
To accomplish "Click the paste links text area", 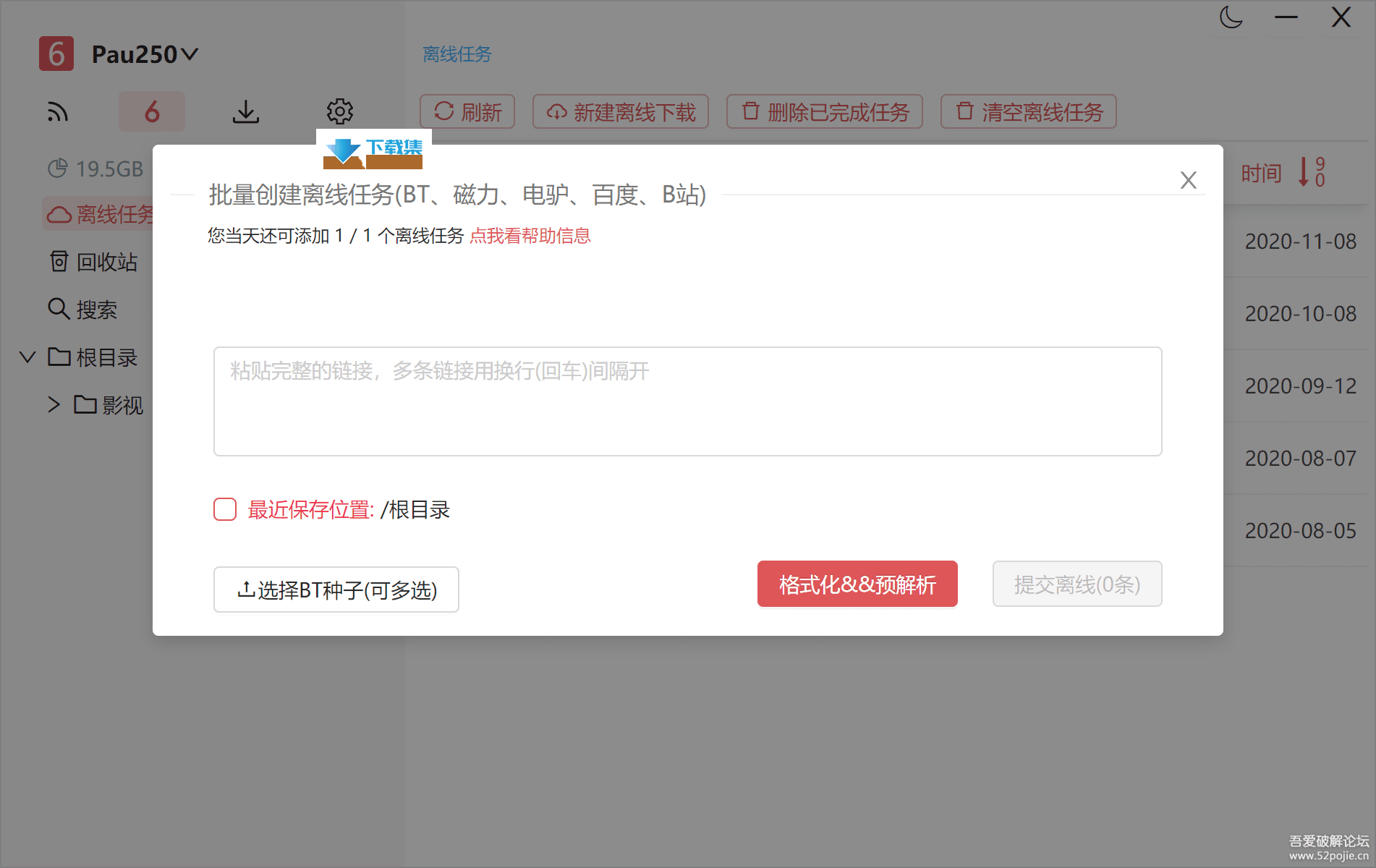I will coord(688,401).
